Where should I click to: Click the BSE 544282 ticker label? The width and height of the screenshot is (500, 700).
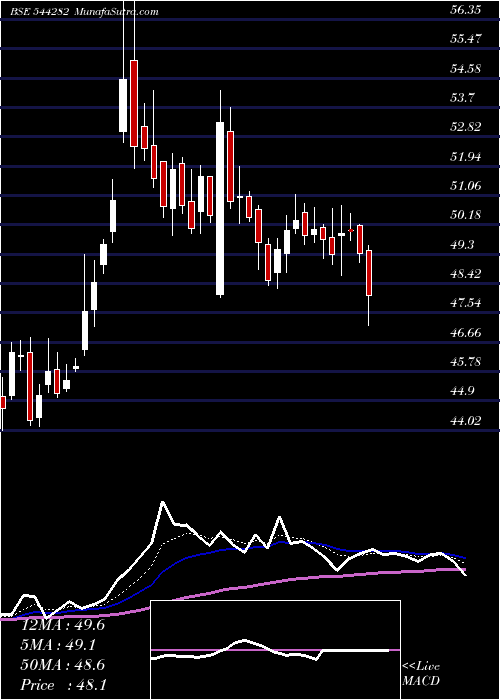tap(40, 12)
